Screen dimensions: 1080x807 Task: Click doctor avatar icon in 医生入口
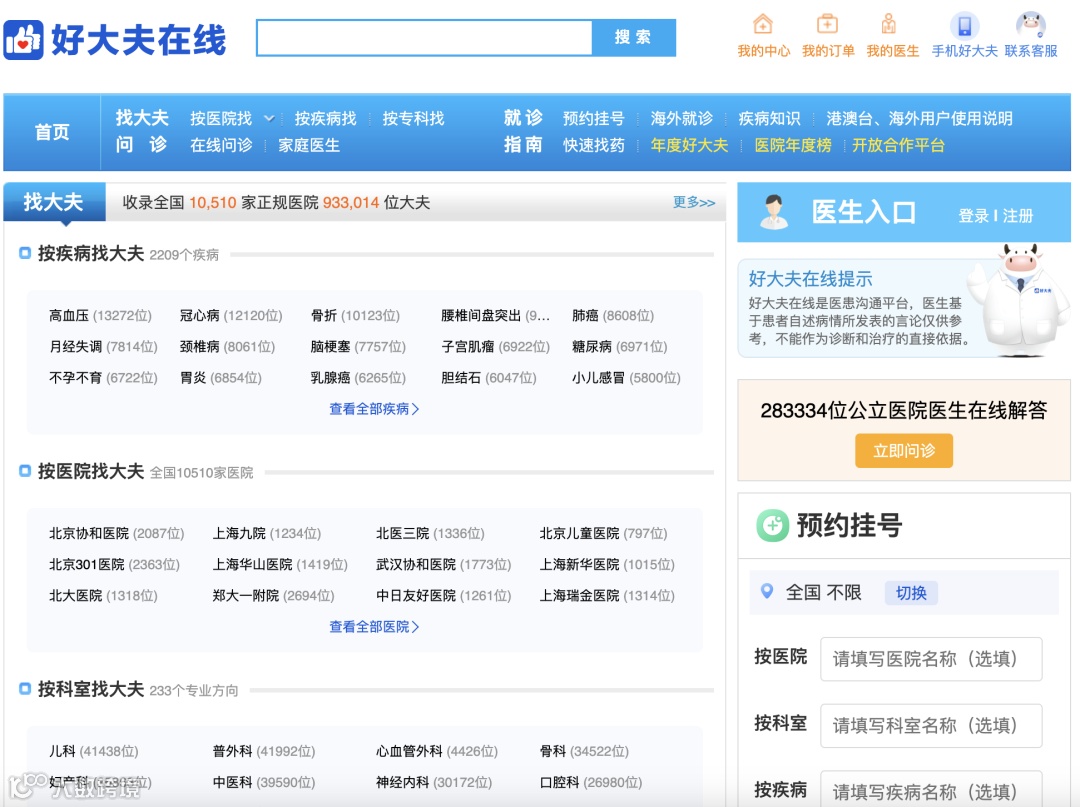pyautogui.click(x=773, y=212)
